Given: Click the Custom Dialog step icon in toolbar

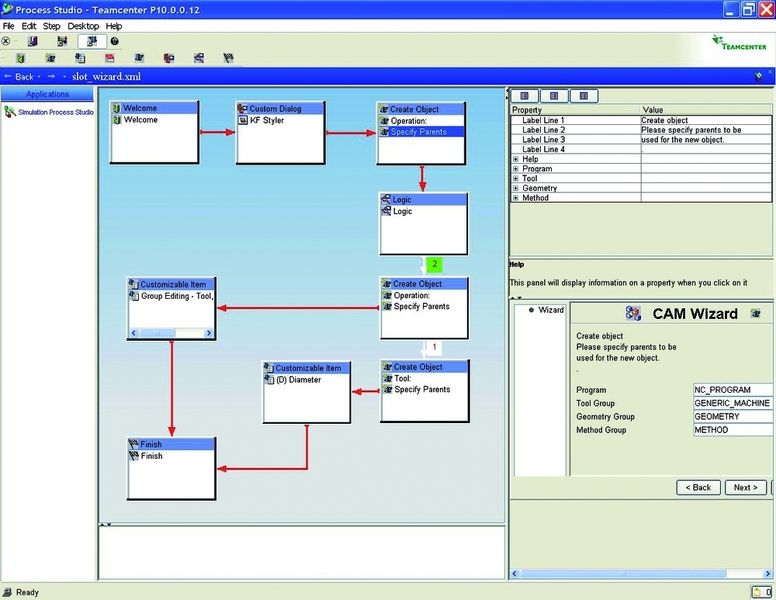Looking at the screenshot, I should click(x=169, y=58).
